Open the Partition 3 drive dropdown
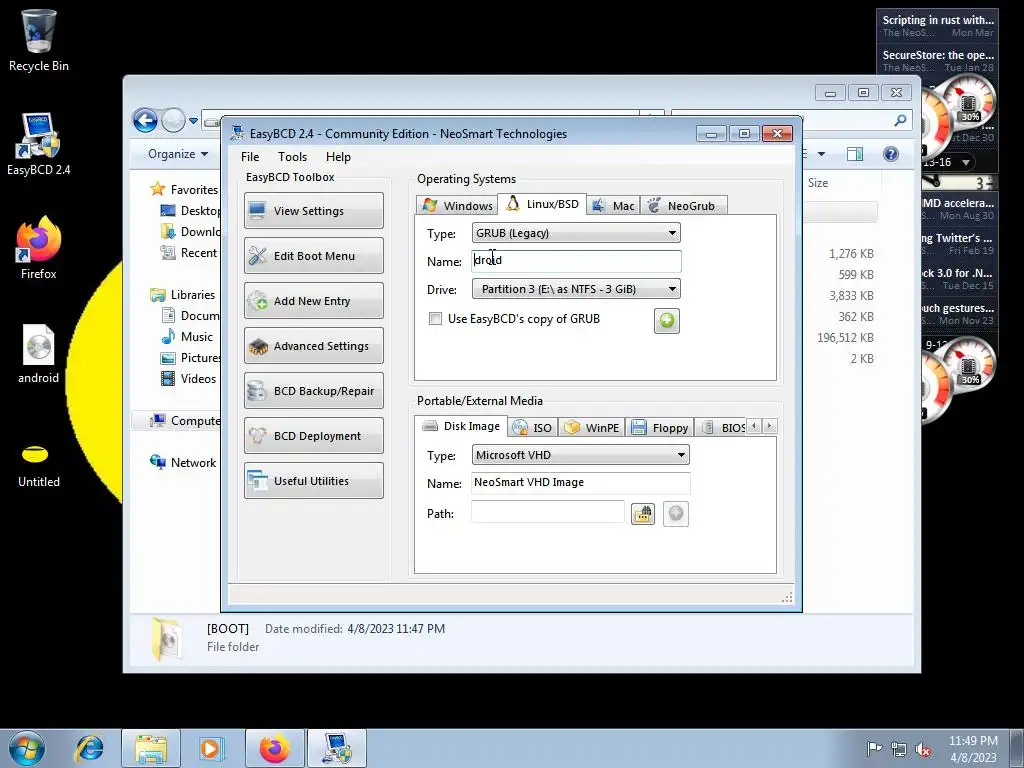 [x=576, y=289]
